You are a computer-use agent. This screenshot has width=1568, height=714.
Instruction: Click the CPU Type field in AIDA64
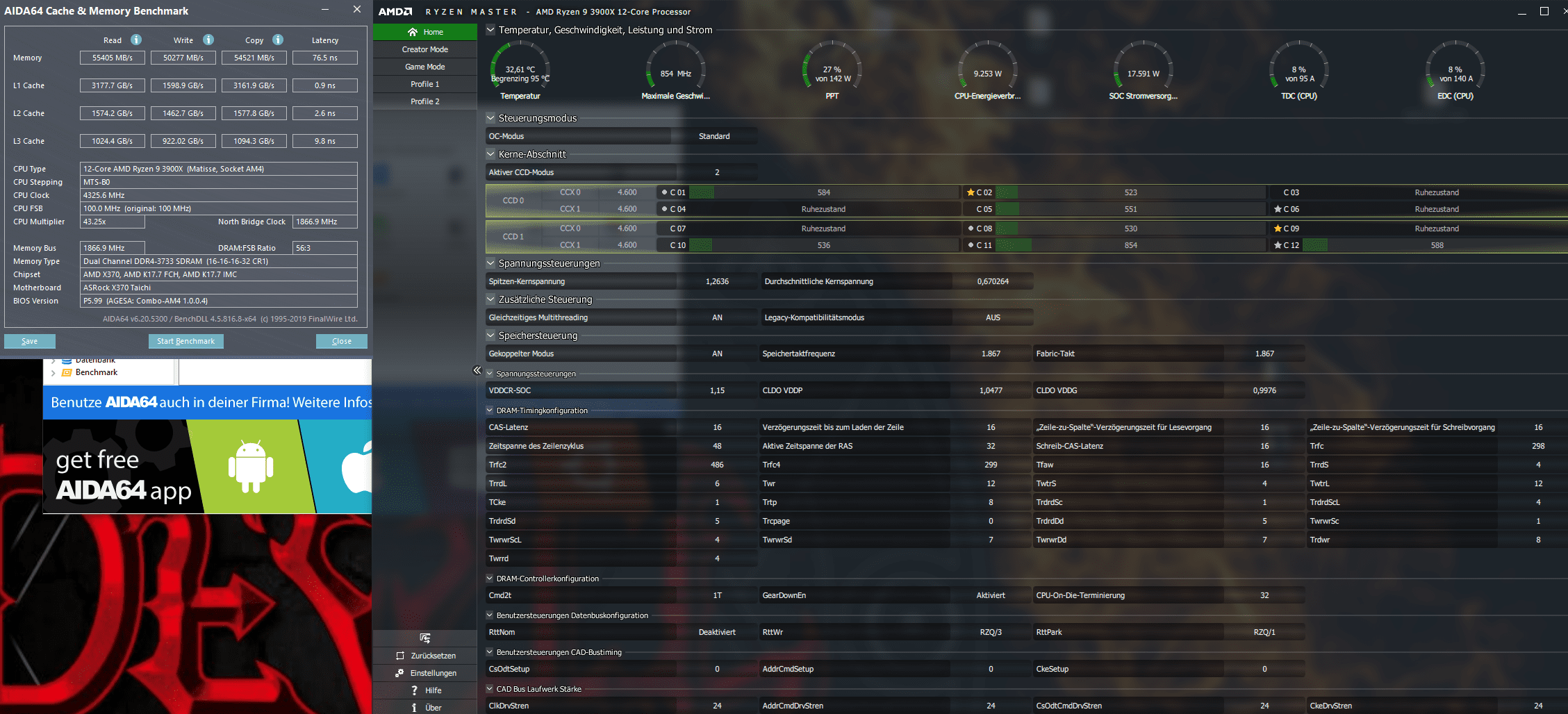click(219, 169)
